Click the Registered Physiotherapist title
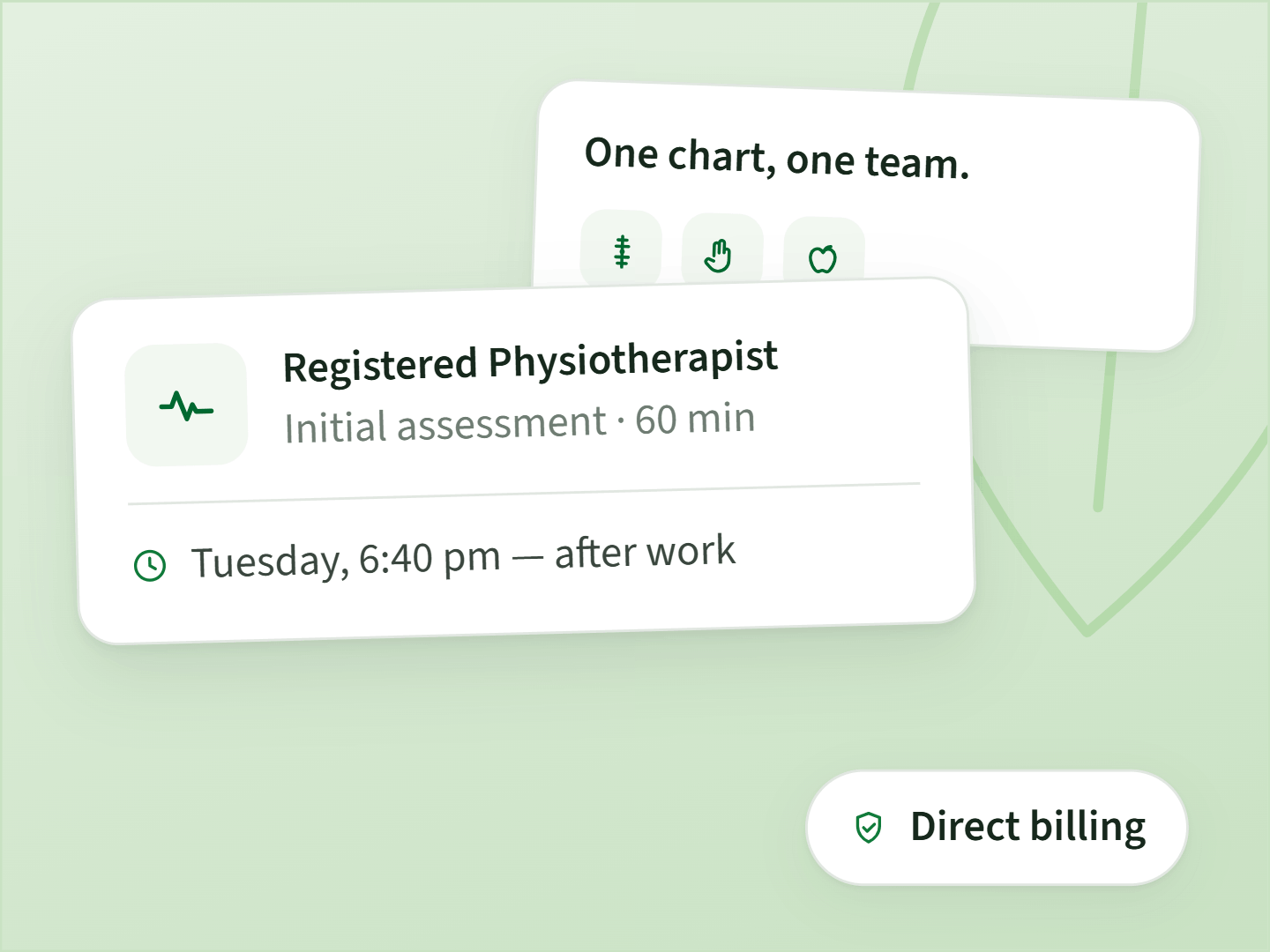 click(530, 361)
